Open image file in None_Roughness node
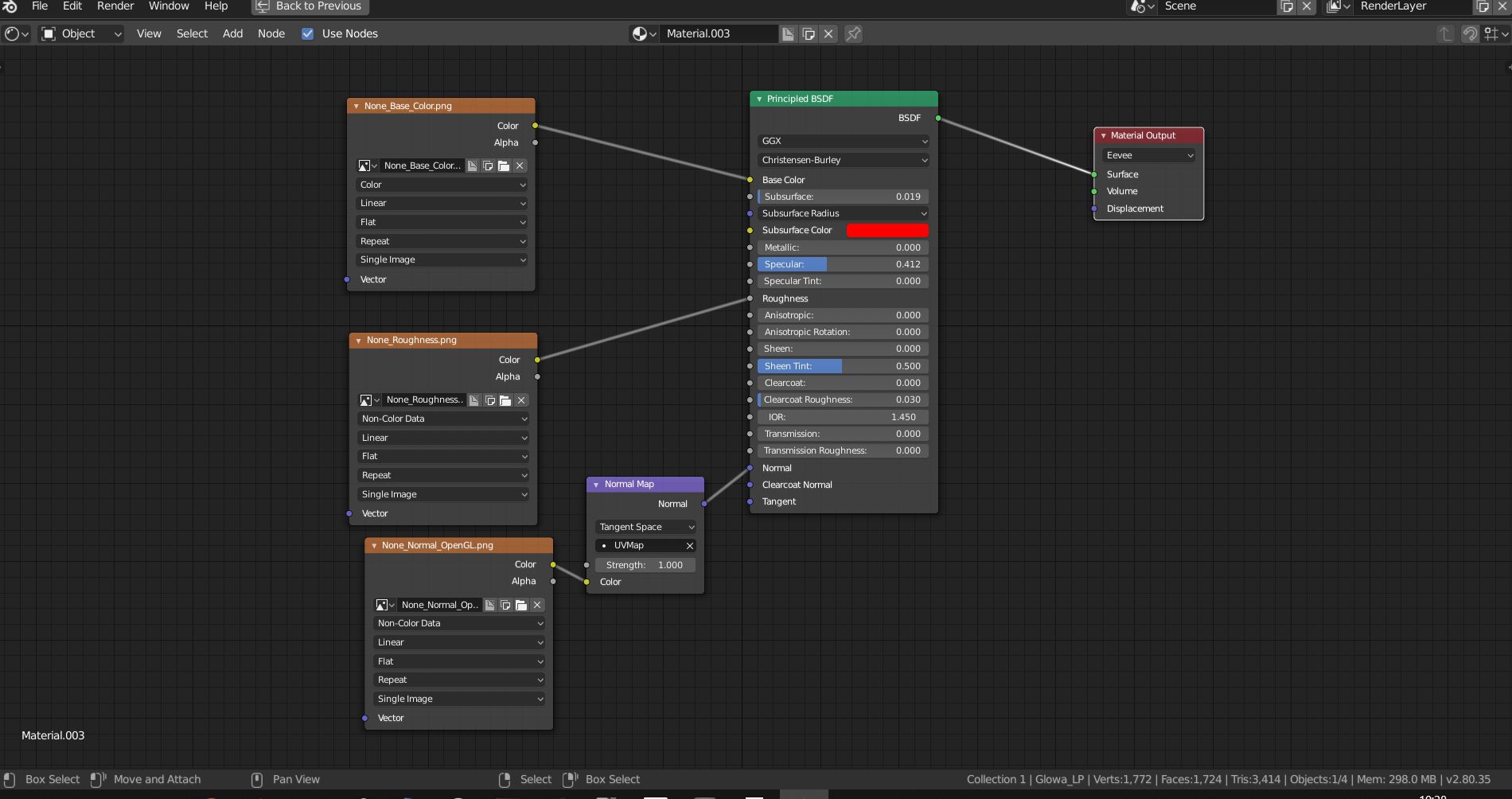 pos(505,400)
